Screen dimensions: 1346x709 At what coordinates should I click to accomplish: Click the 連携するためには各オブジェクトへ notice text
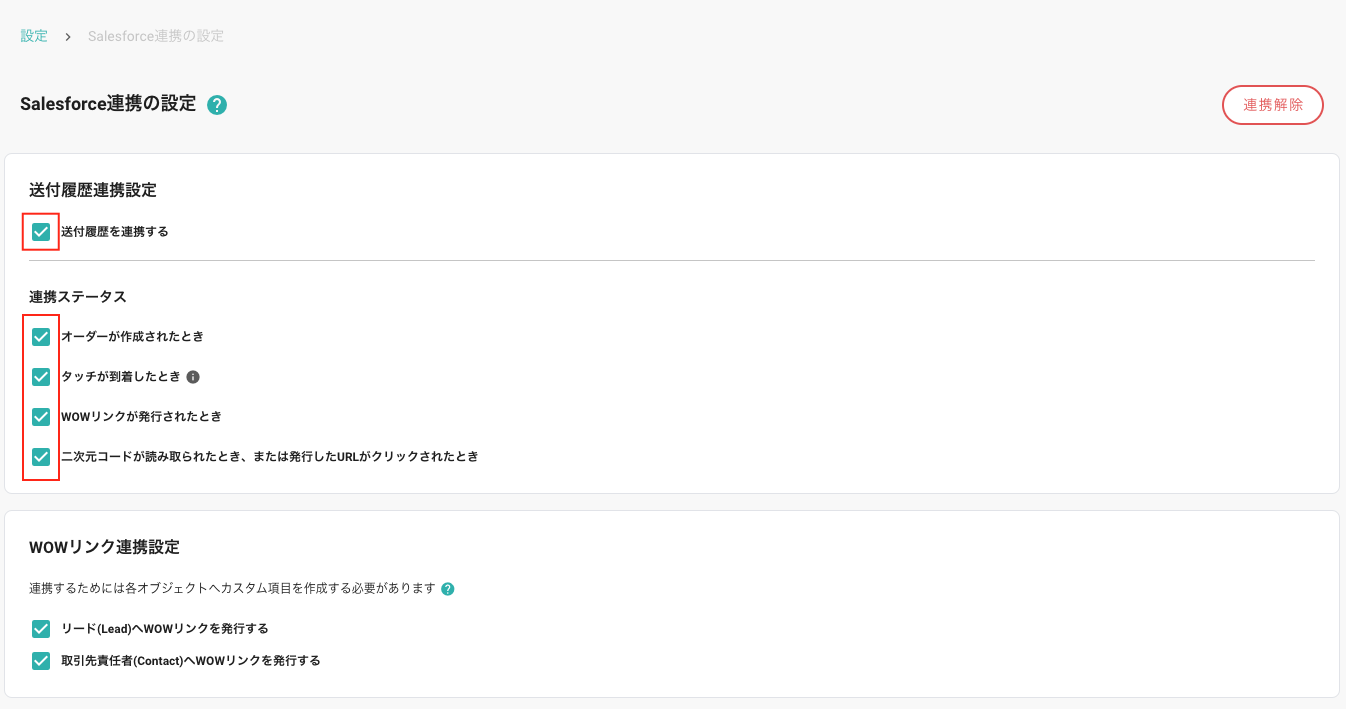point(233,589)
